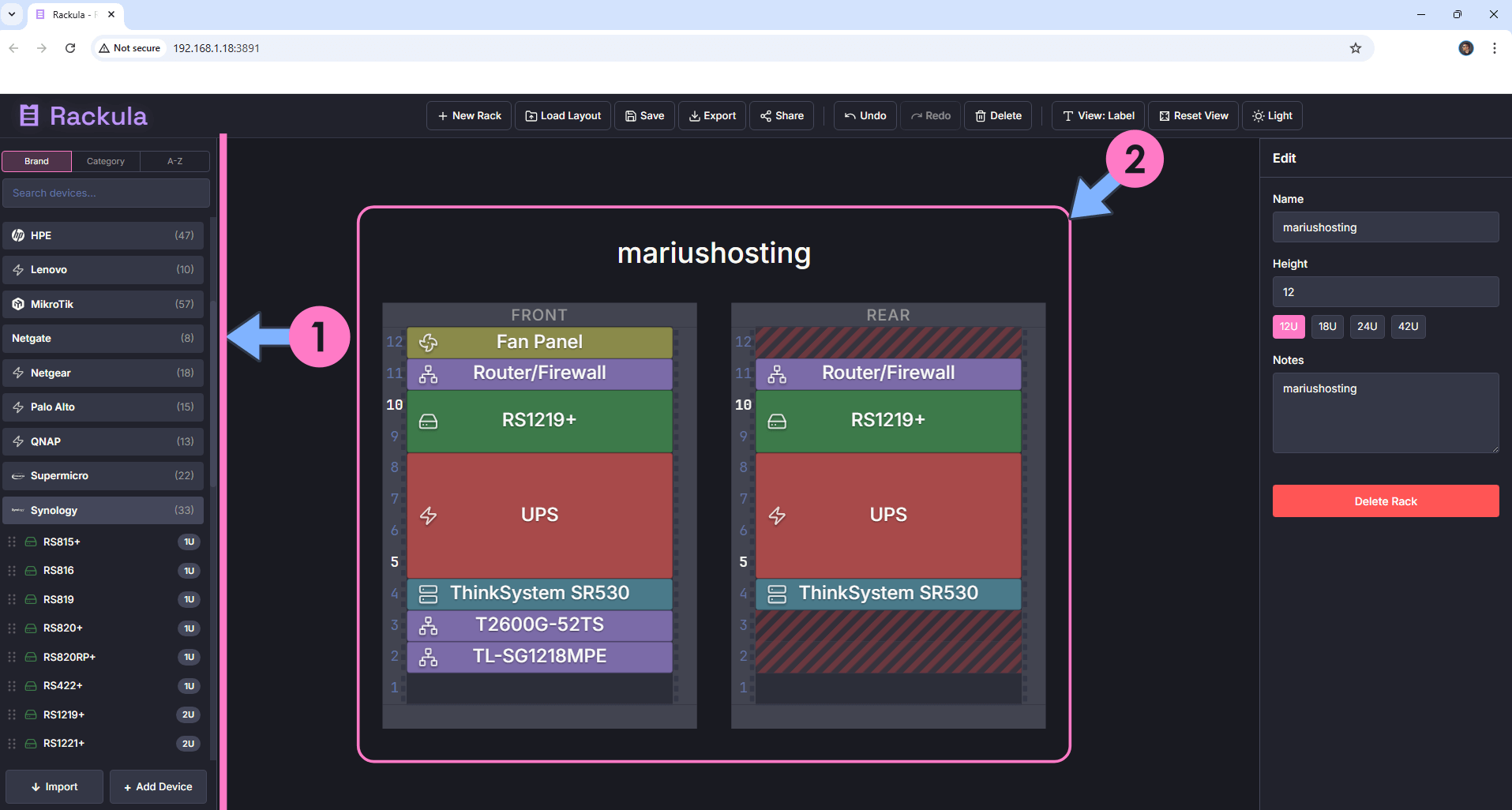
Task: Select the 42U height preset
Action: click(x=1407, y=326)
